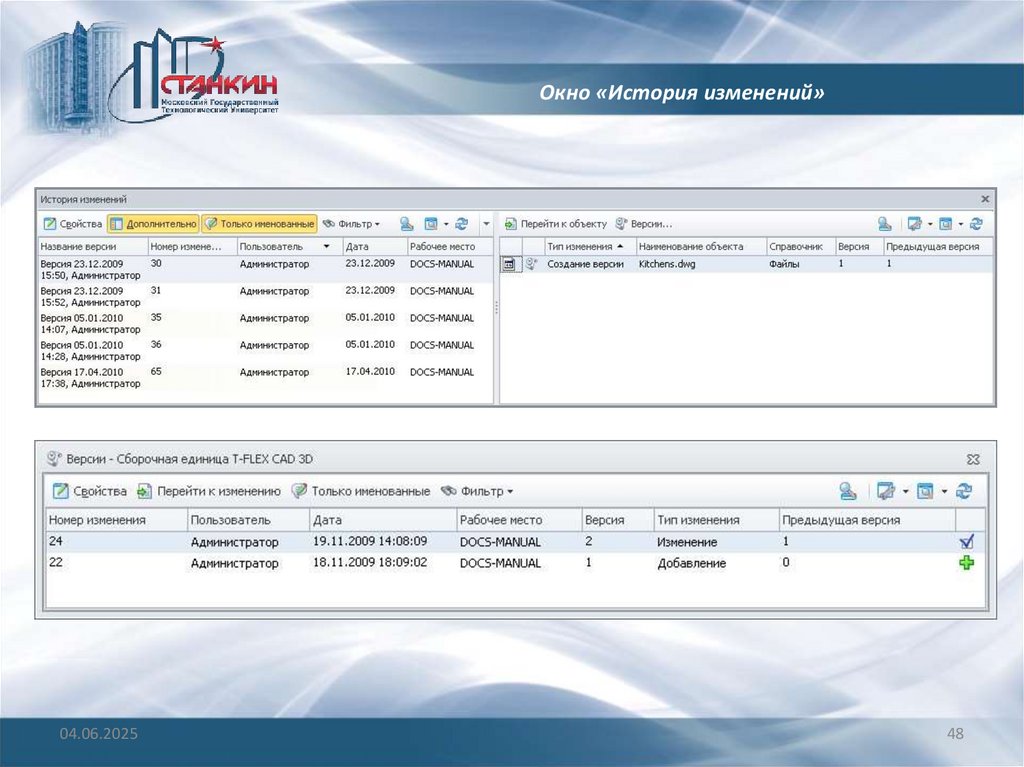This screenshot has height=767, width=1024.
Task: Select version row number 36
Action: [265, 350]
